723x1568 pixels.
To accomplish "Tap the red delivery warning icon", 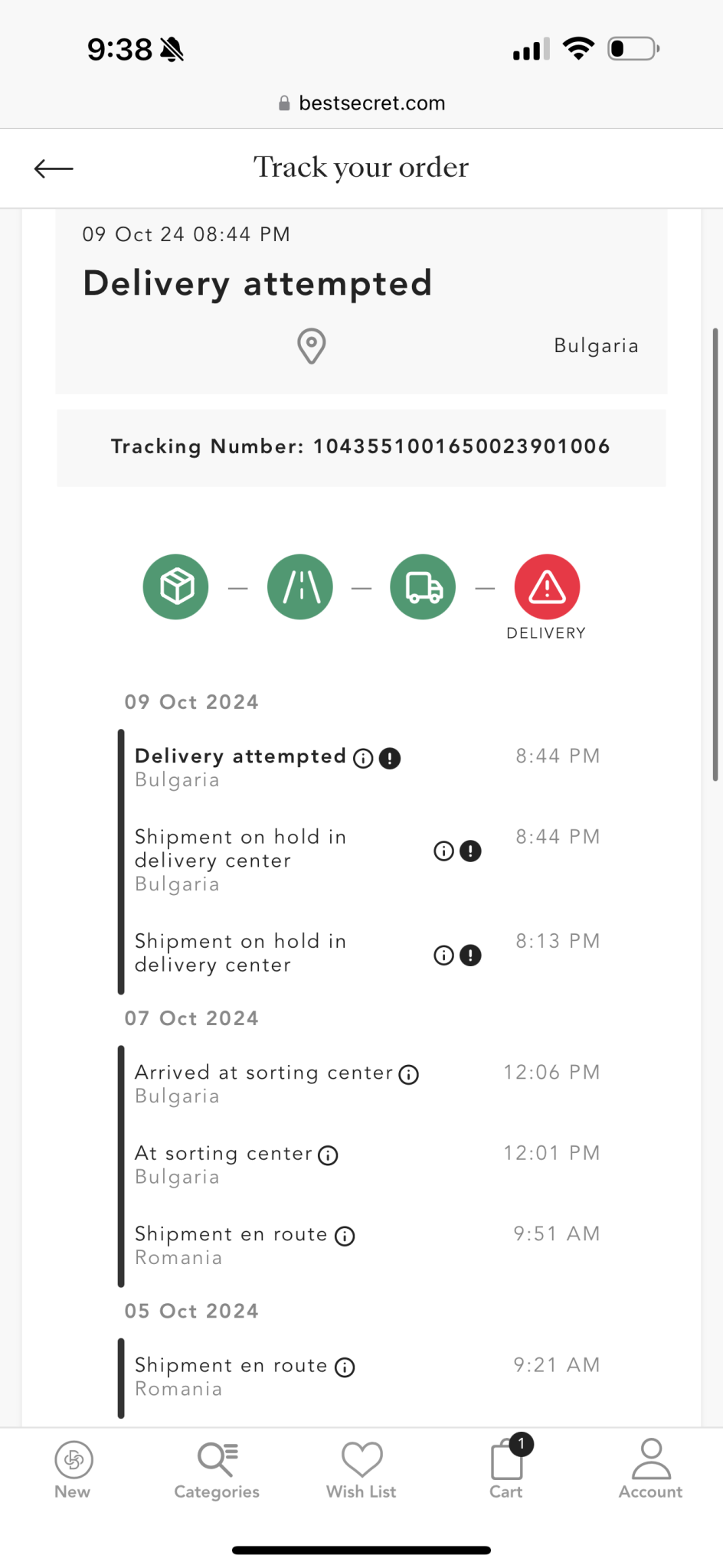I will pos(547,587).
